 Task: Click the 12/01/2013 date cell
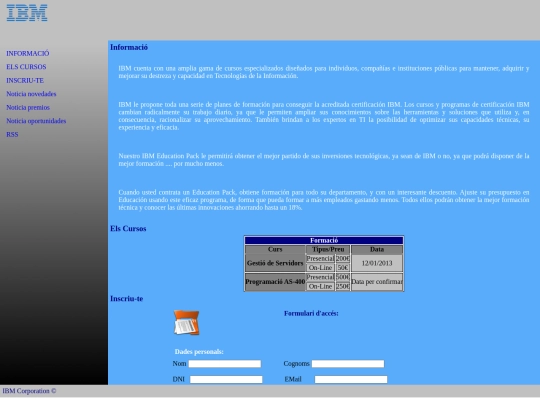pos(377,263)
